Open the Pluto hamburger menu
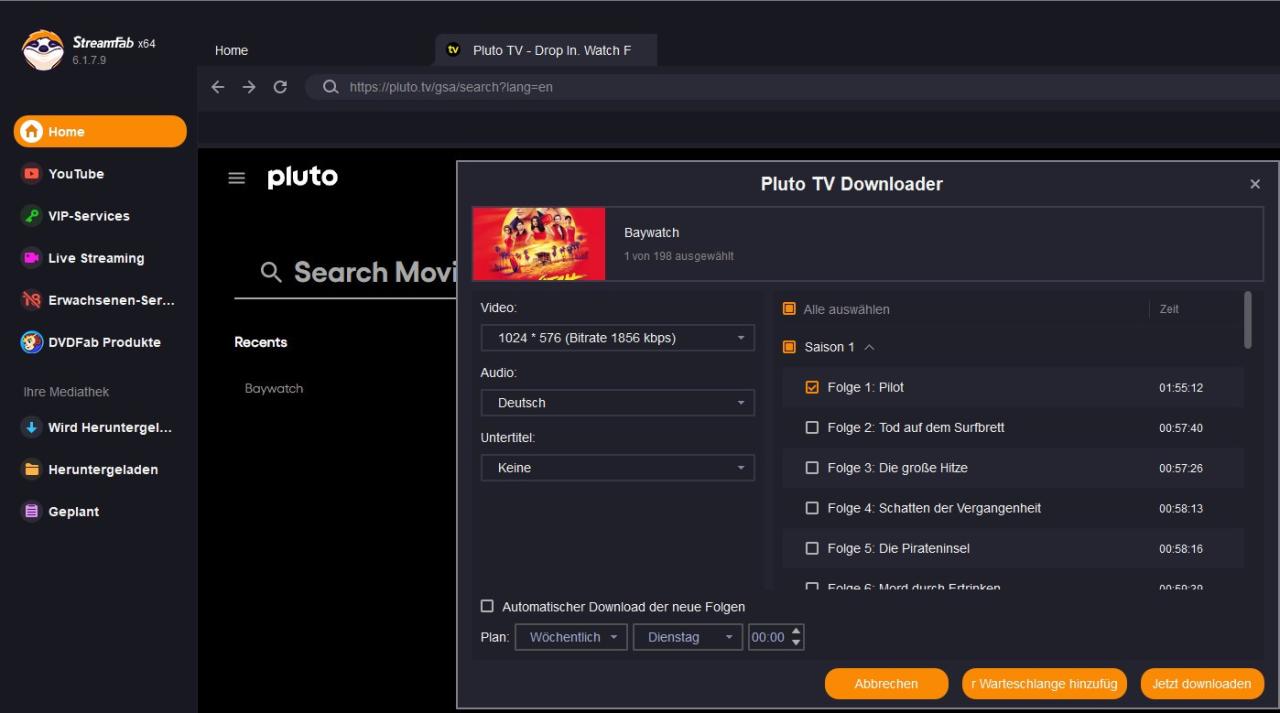1280x713 pixels. [x=237, y=178]
